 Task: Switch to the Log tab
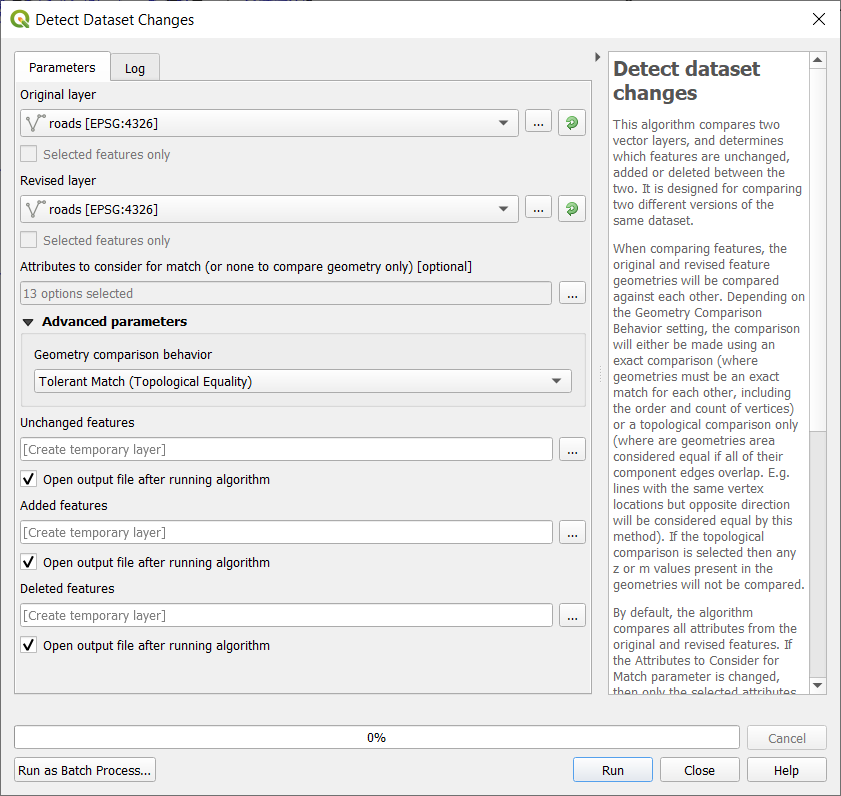click(x=135, y=68)
